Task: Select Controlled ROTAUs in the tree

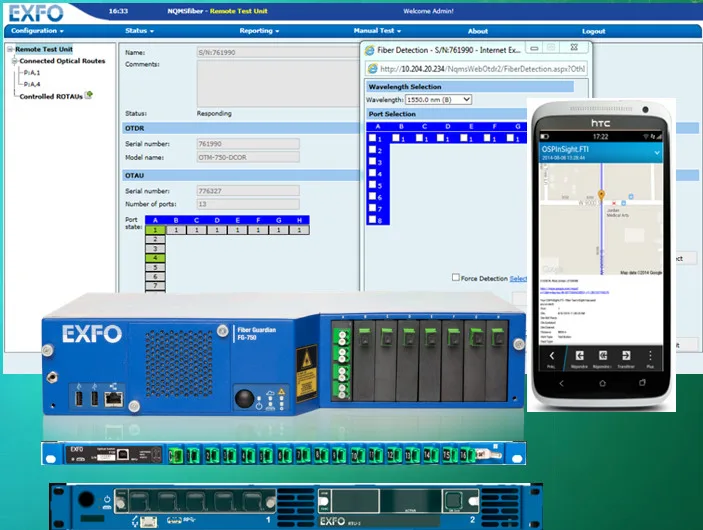Action: (x=51, y=96)
